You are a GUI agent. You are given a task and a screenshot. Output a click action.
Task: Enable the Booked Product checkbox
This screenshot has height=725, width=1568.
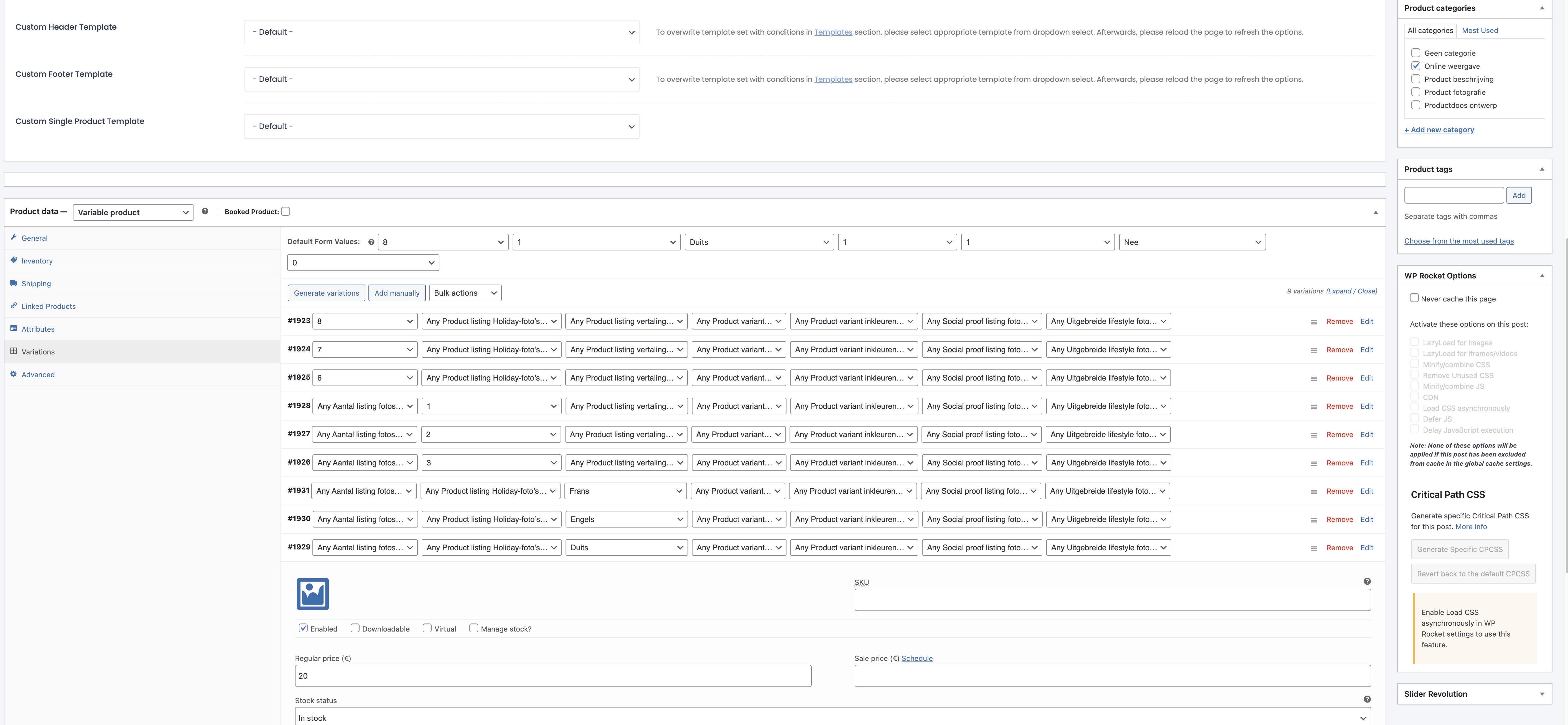click(x=286, y=211)
